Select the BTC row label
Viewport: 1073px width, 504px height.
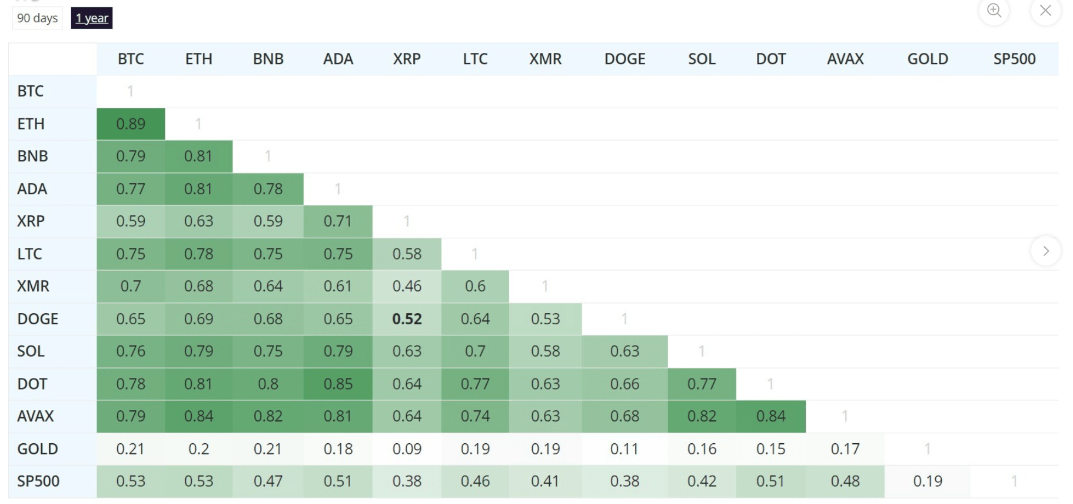(53, 92)
